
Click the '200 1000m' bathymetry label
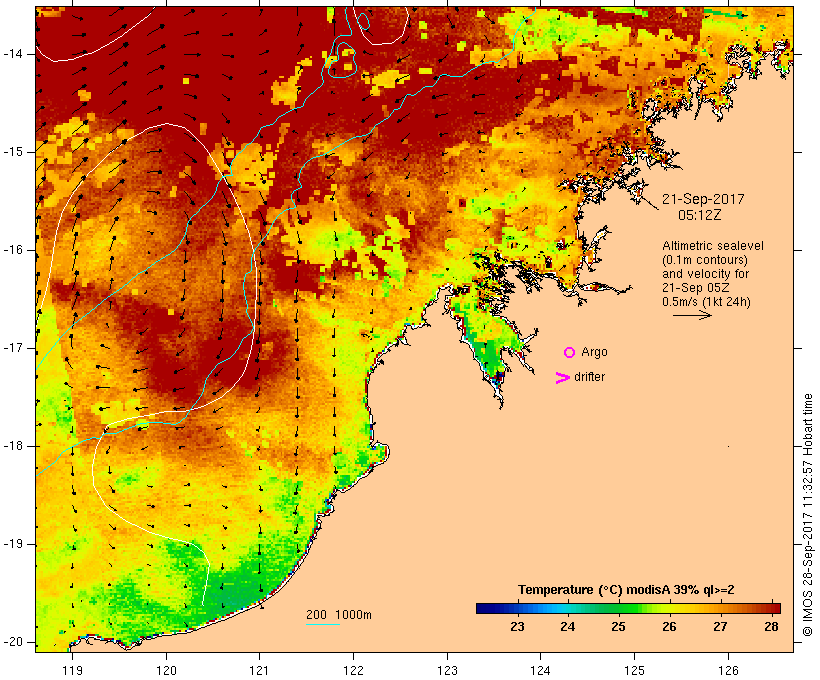tap(339, 615)
